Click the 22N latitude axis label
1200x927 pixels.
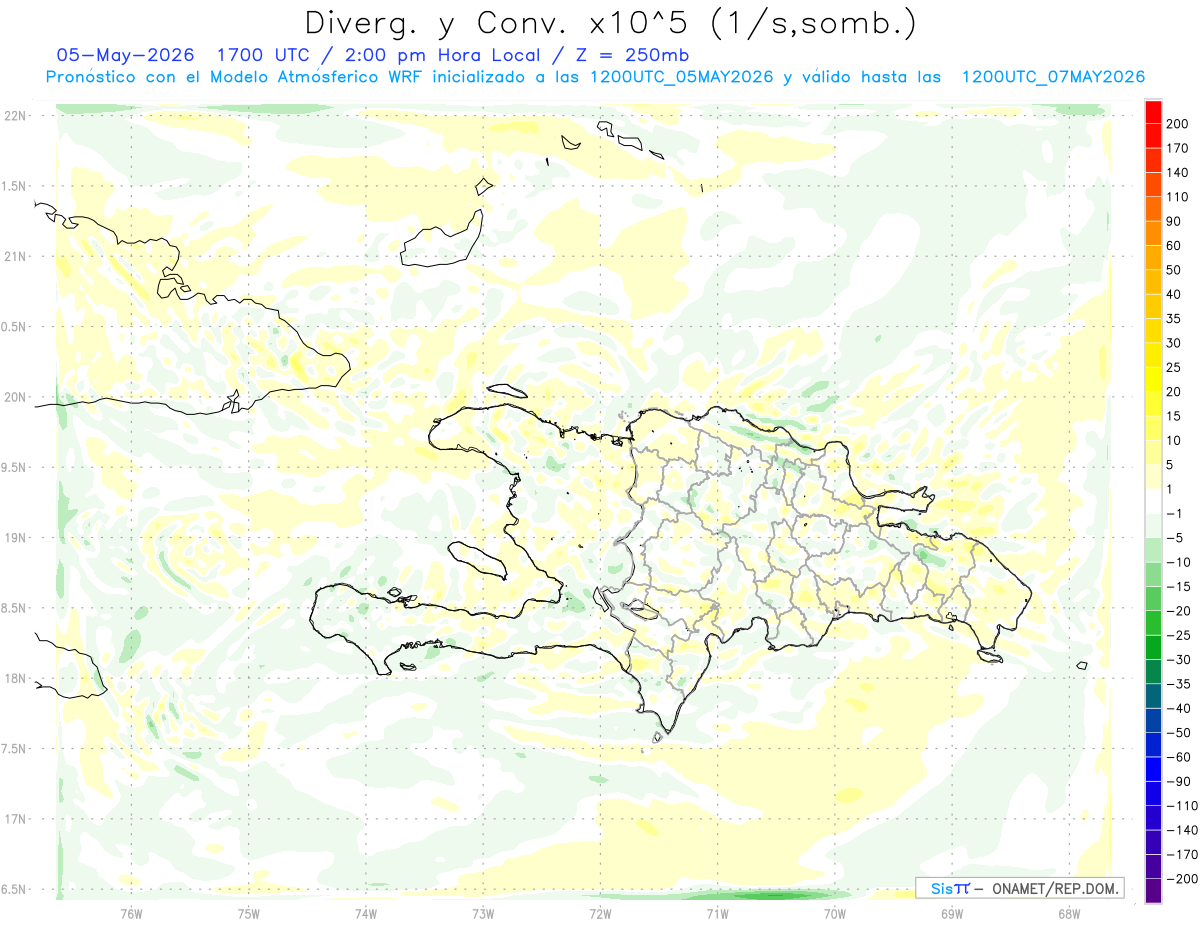tap(14, 116)
